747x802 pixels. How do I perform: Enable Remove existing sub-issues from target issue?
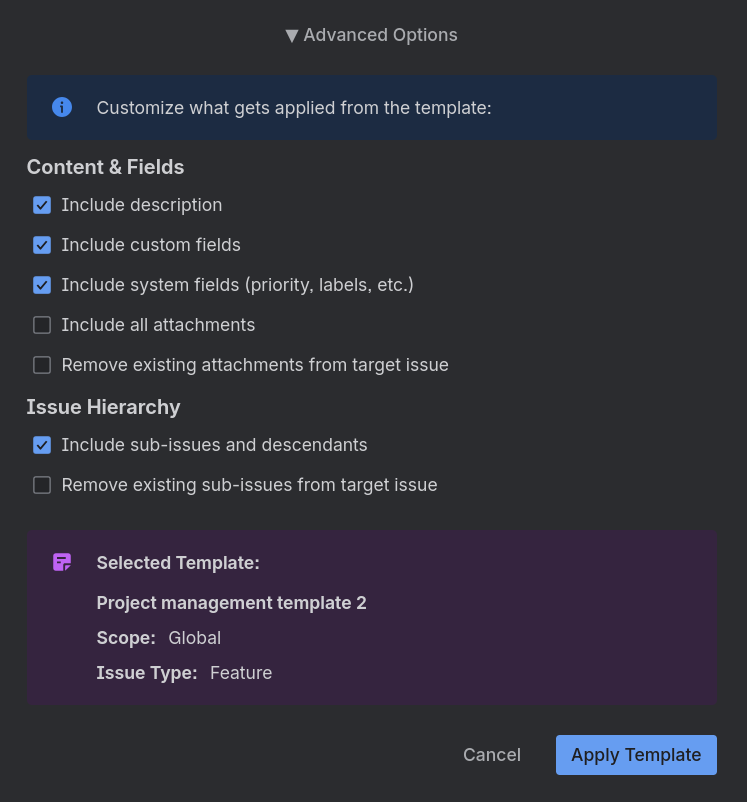point(42,485)
